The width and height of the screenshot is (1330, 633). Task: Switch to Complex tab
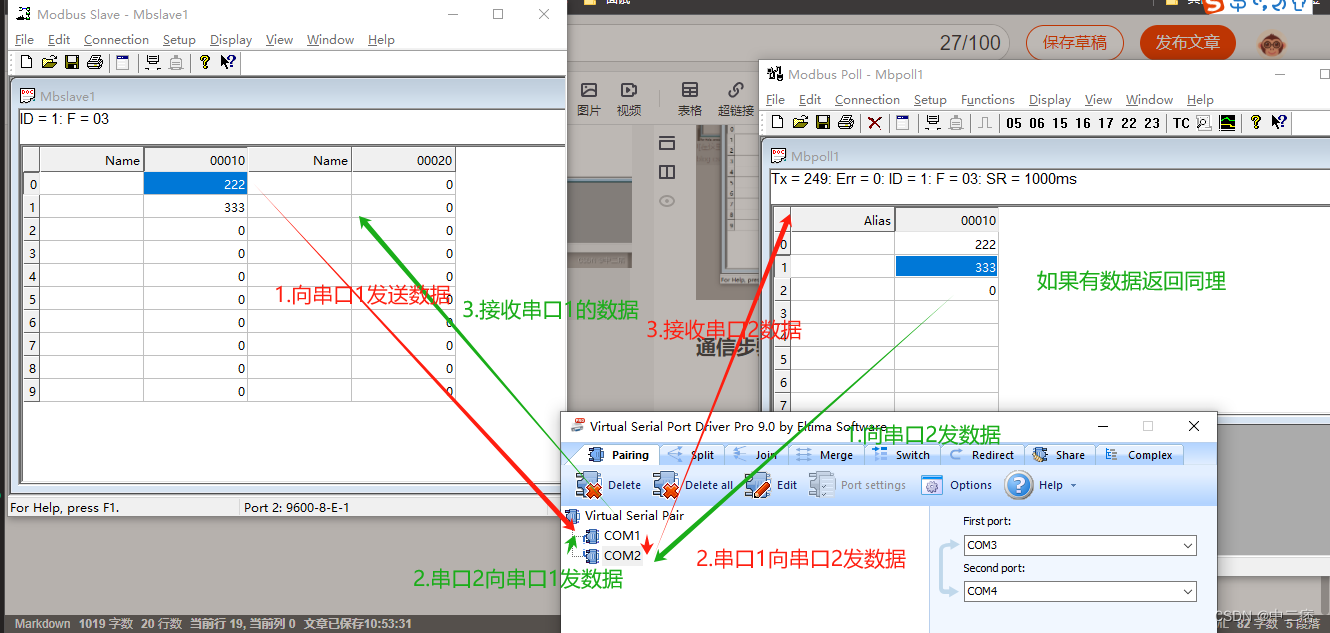[1139, 455]
